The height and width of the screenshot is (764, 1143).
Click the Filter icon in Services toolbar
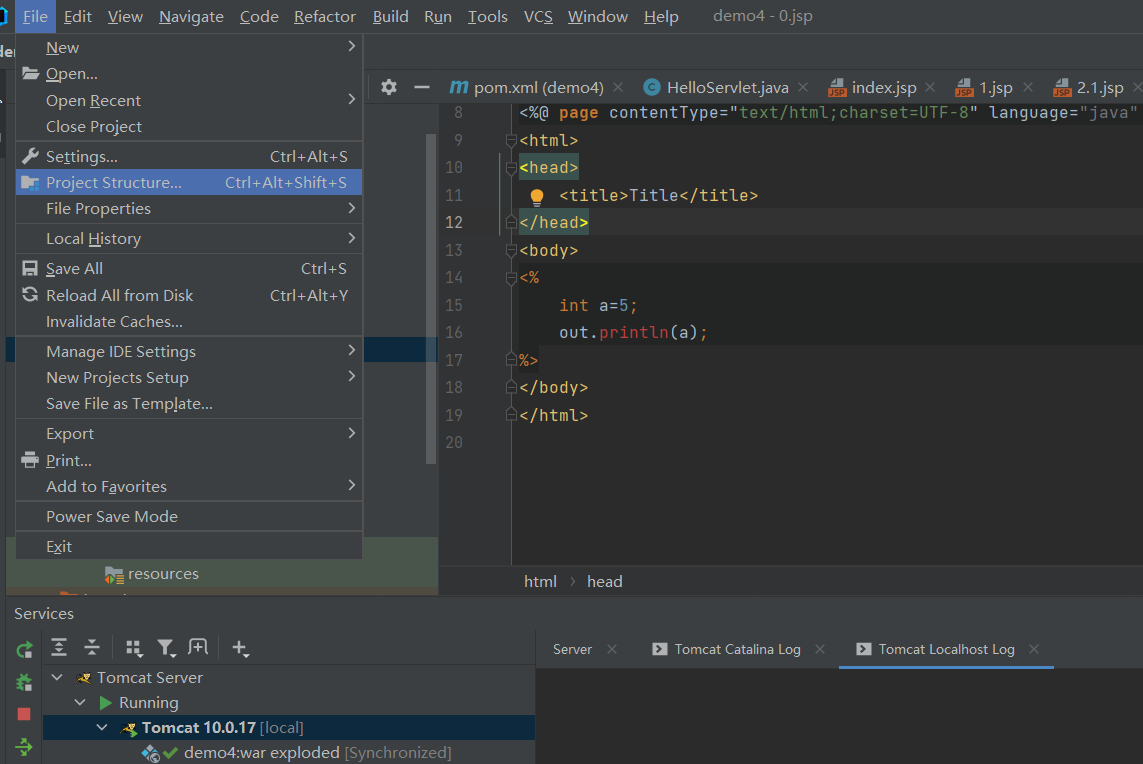point(165,648)
